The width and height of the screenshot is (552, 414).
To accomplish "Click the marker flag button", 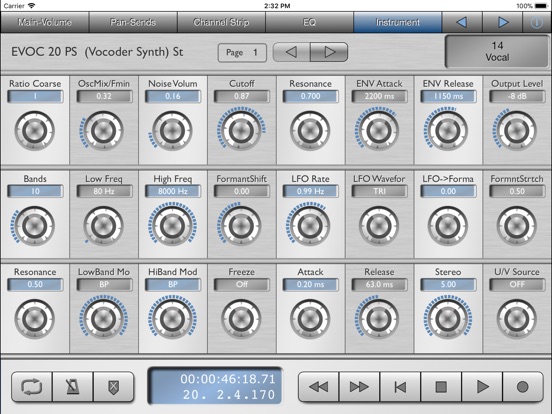I will (114, 387).
